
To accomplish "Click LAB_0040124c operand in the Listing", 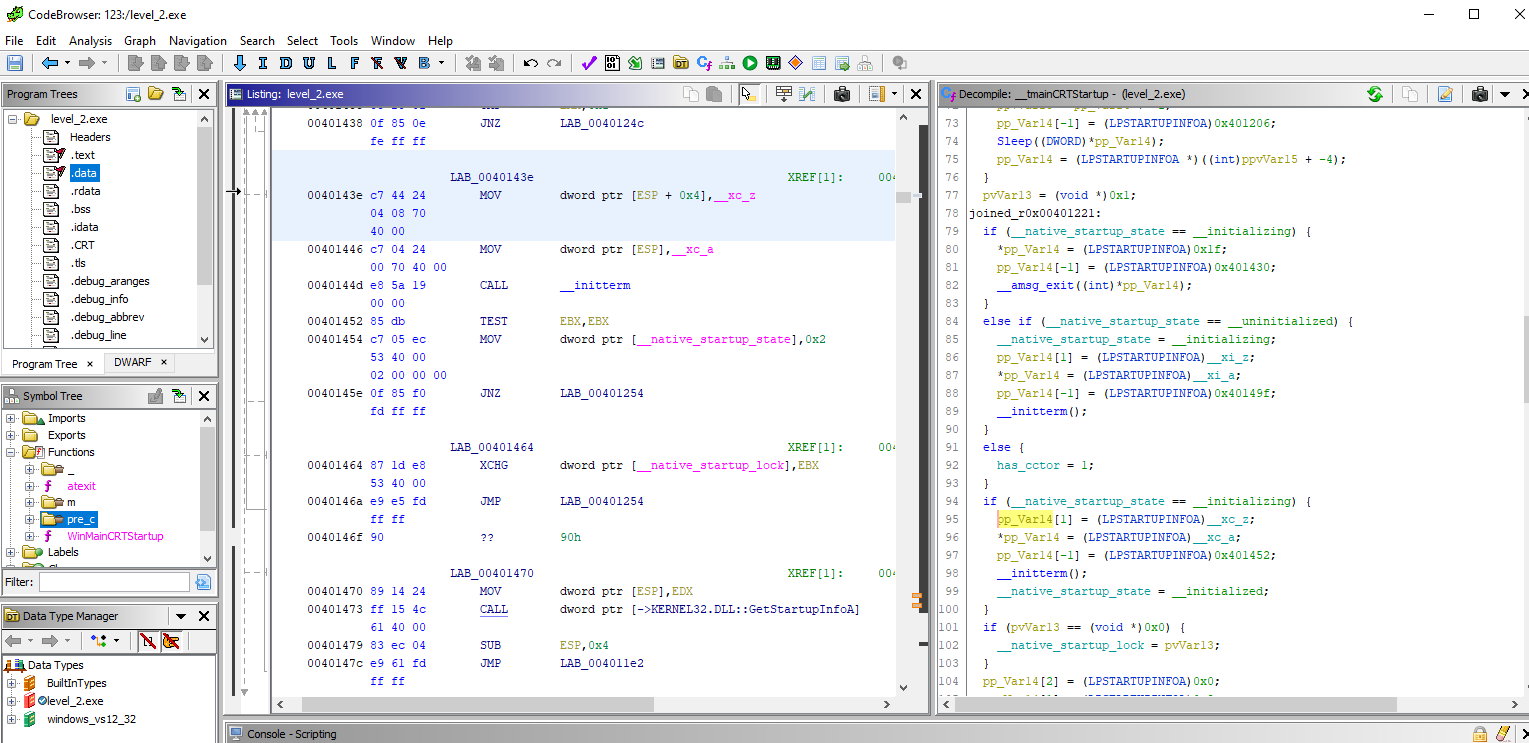I will pyautogui.click(x=602, y=123).
